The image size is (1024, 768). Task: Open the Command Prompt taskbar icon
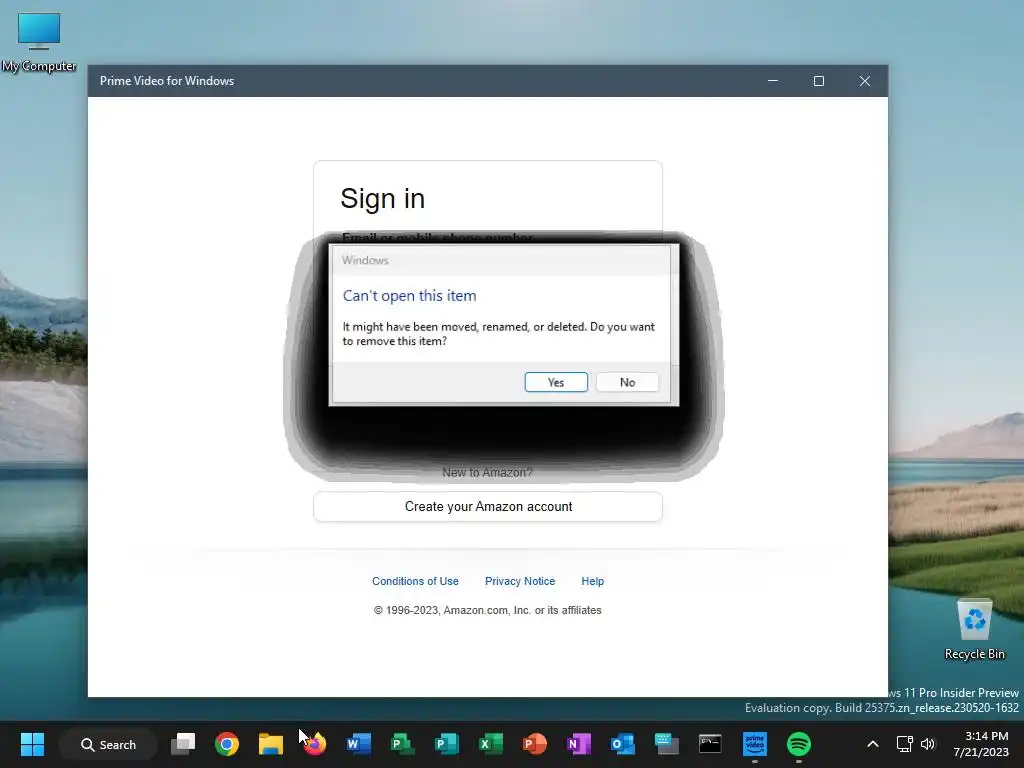click(x=710, y=744)
